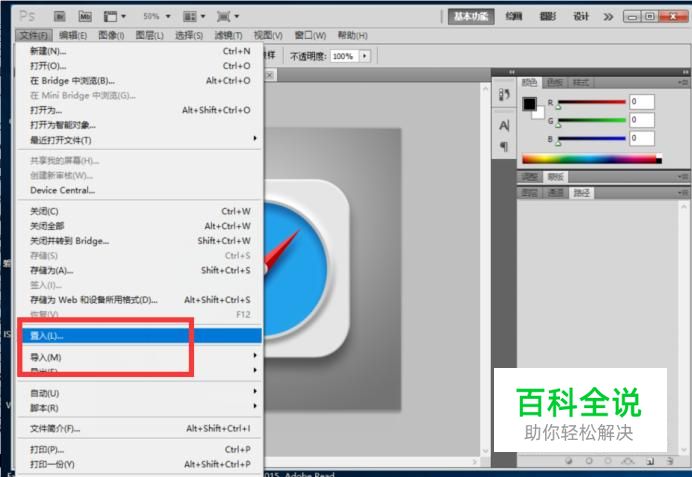The image size is (692, 477).
Task: Switch to the 色板 tab in the Color panel
Action: pos(555,83)
